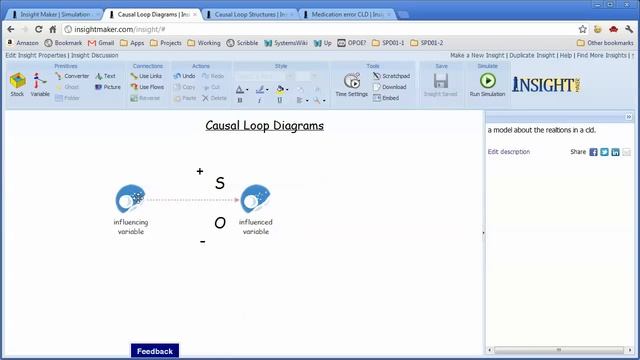Image resolution: width=640 pixels, height=360 pixels.
Task: Click the Folder primitive button
Action: pos(67,98)
